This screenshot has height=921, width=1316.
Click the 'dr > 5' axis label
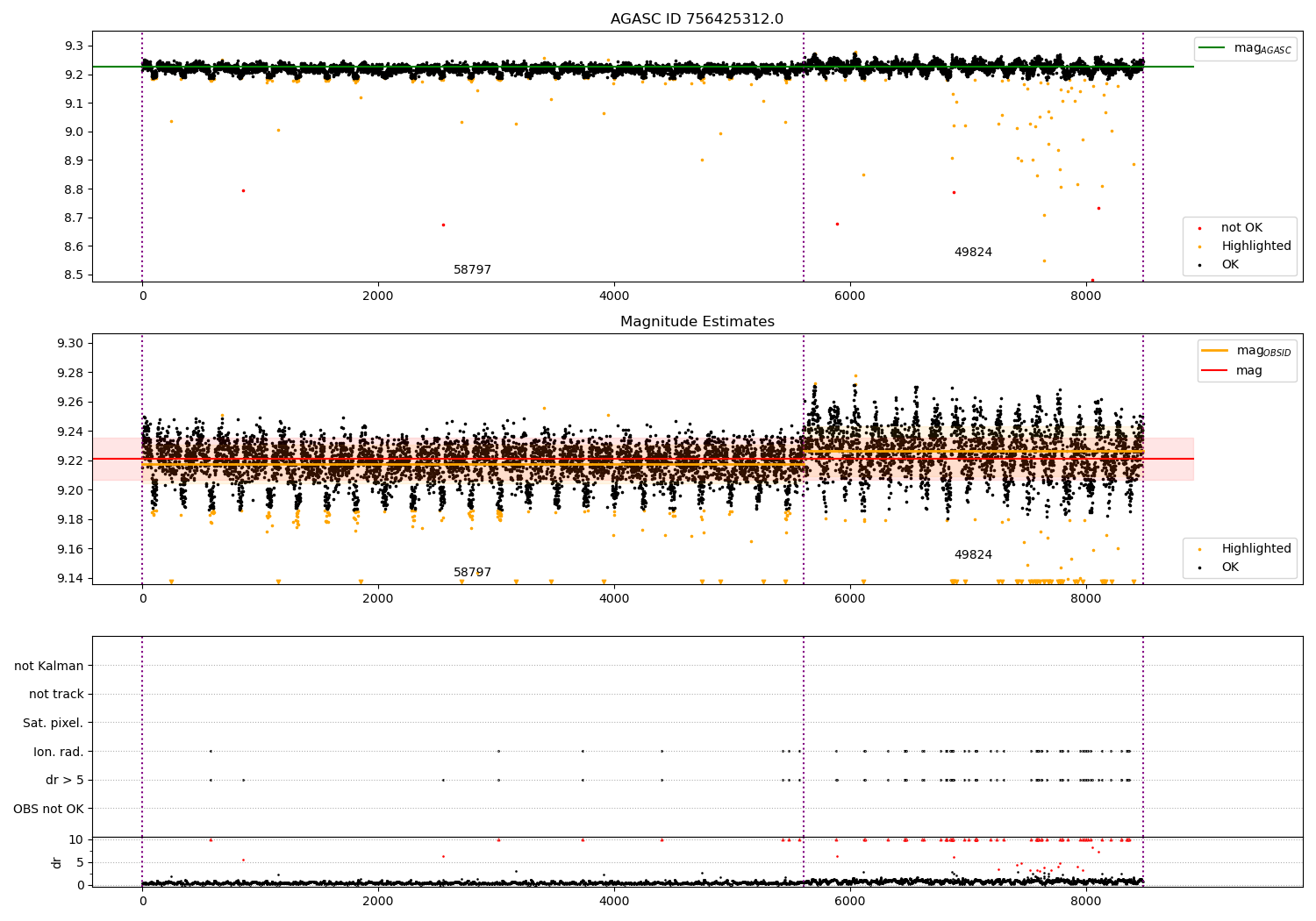pyautogui.click(x=65, y=781)
